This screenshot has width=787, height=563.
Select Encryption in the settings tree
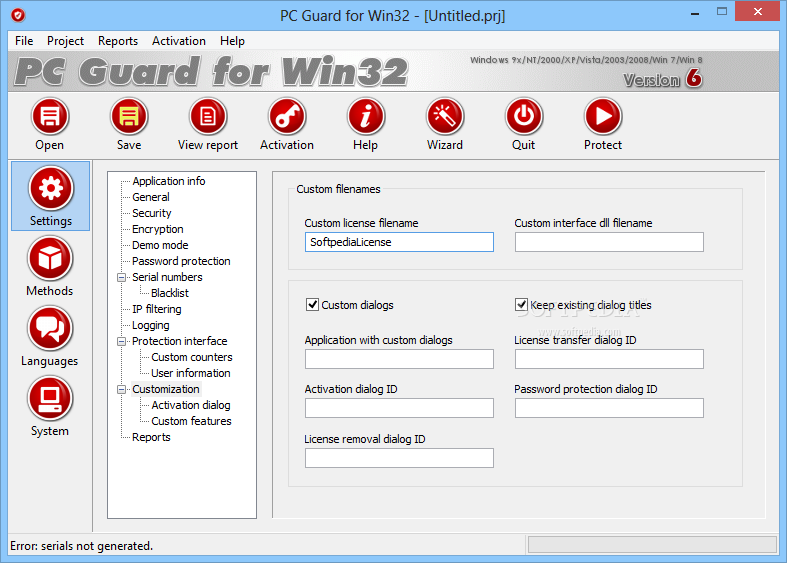pyautogui.click(x=158, y=229)
